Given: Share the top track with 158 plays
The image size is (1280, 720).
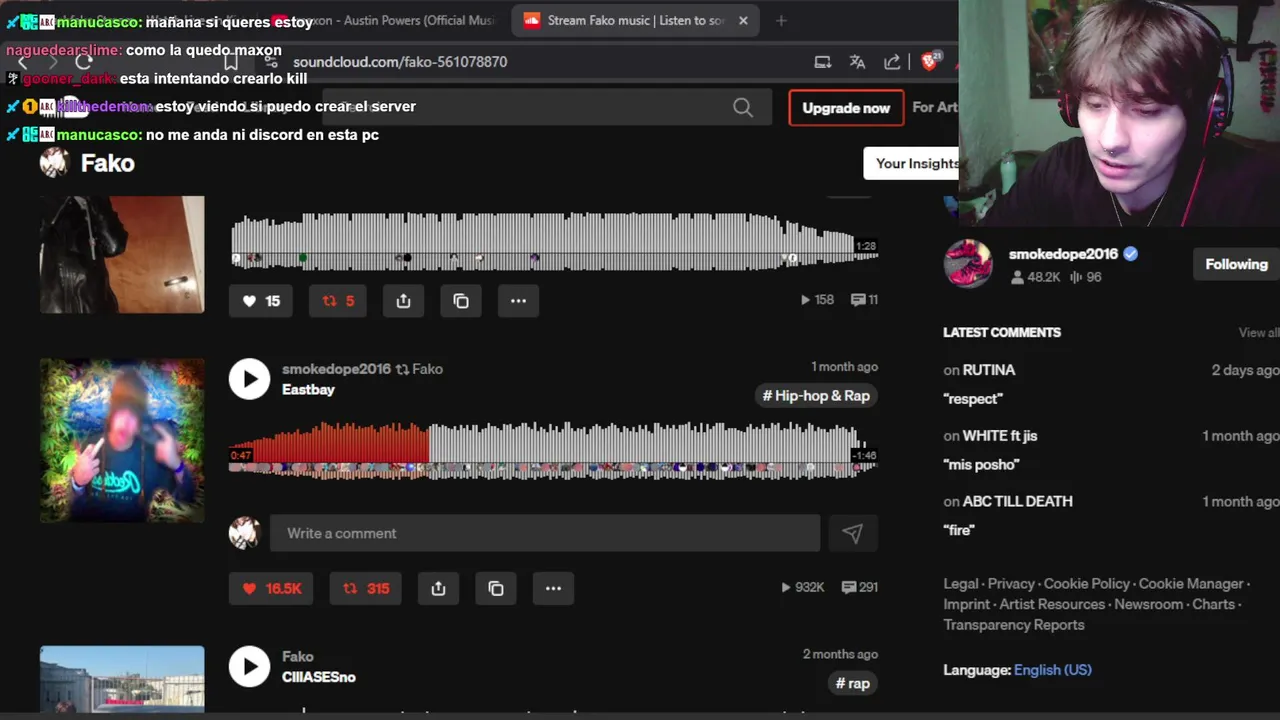Looking at the screenshot, I should point(403,301).
